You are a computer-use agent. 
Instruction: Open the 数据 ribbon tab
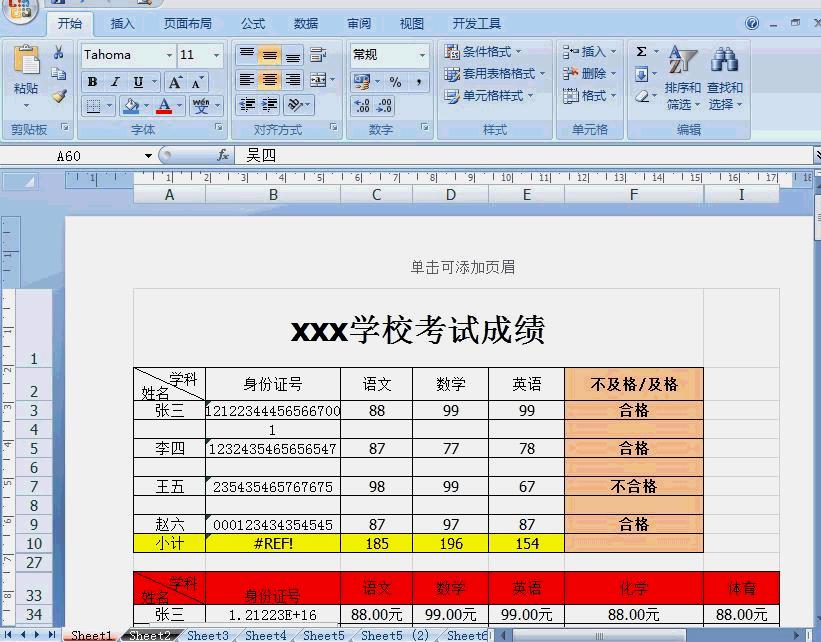pos(306,24)
